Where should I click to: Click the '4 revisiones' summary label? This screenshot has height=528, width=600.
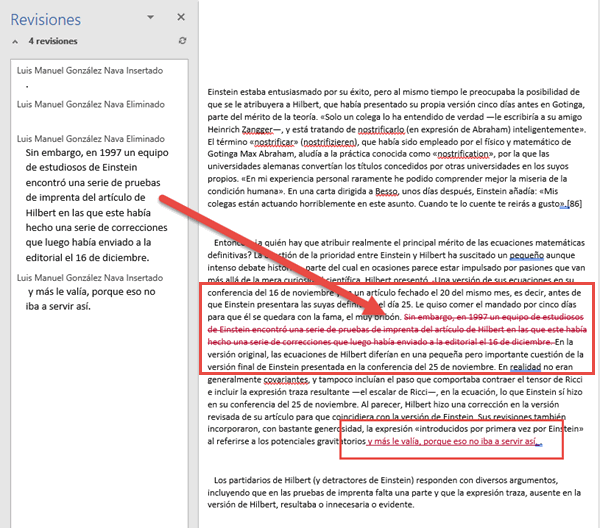[x=52, y=42]
